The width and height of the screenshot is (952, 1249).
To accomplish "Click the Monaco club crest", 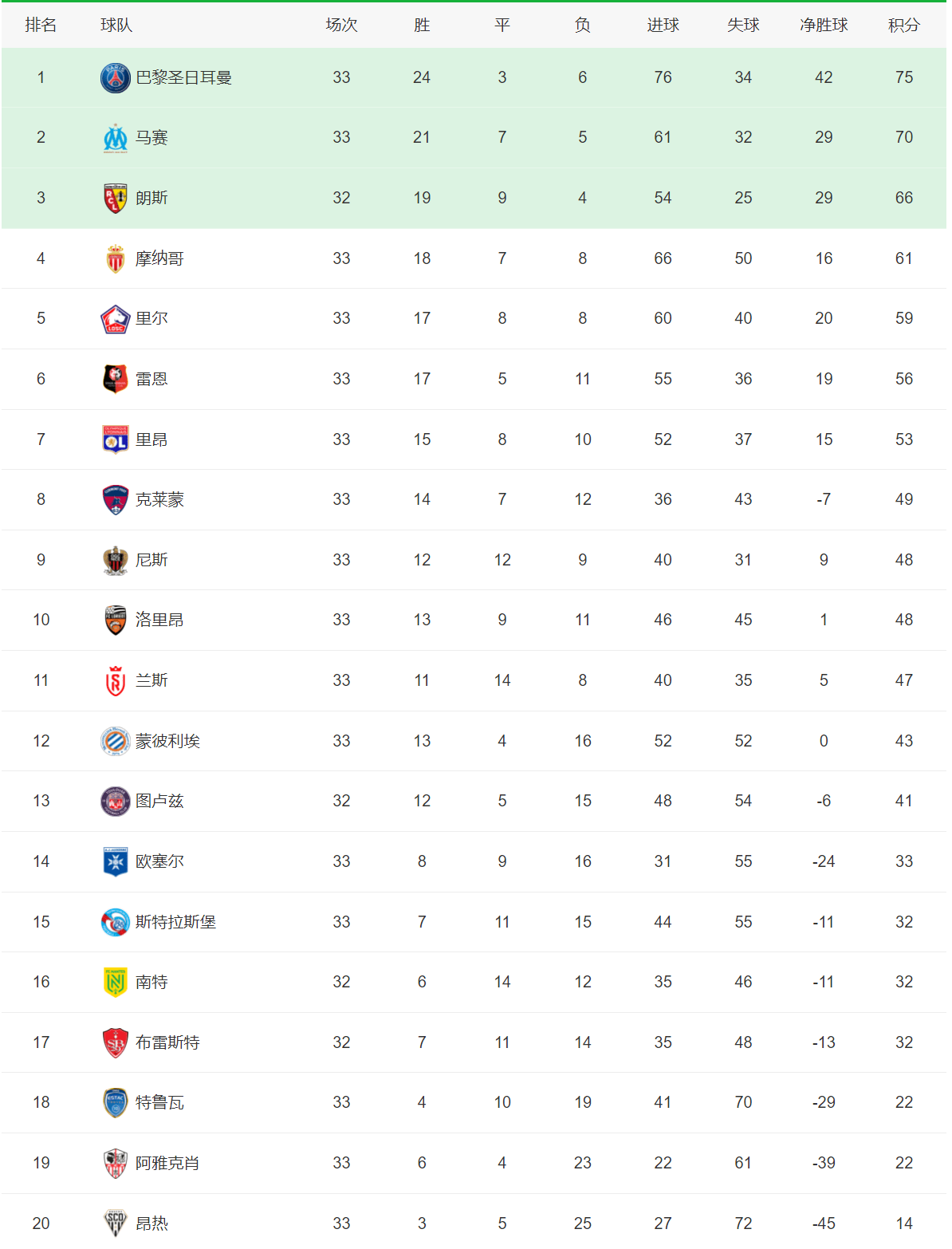I will 116,258.
